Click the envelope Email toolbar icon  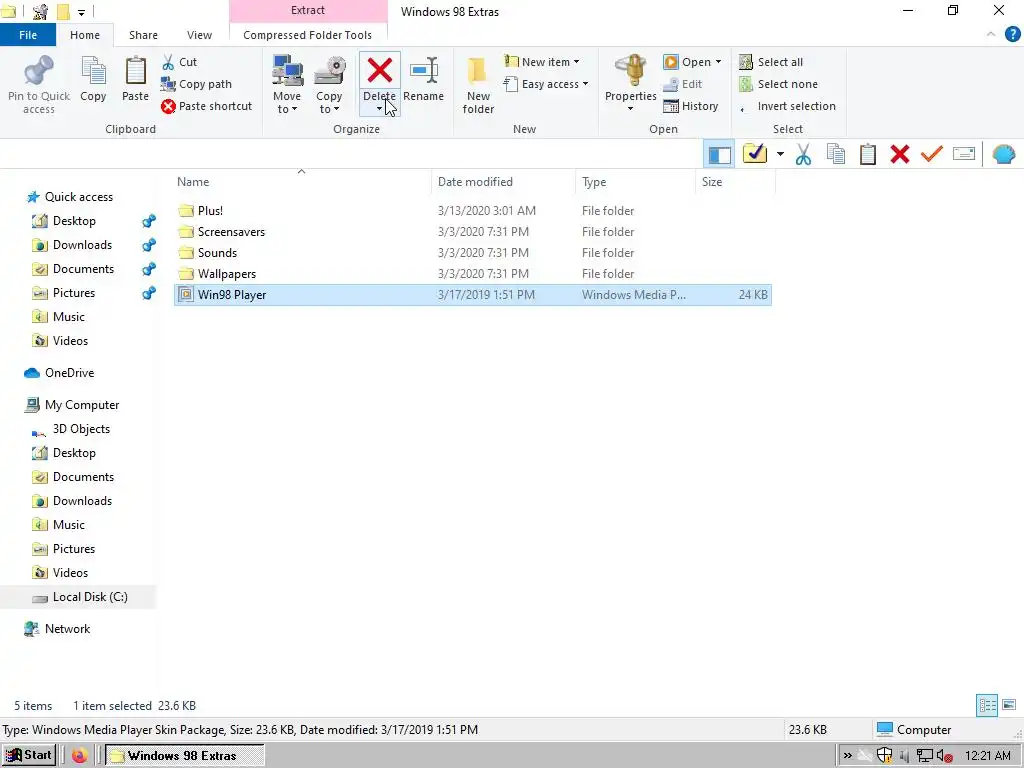964,154
